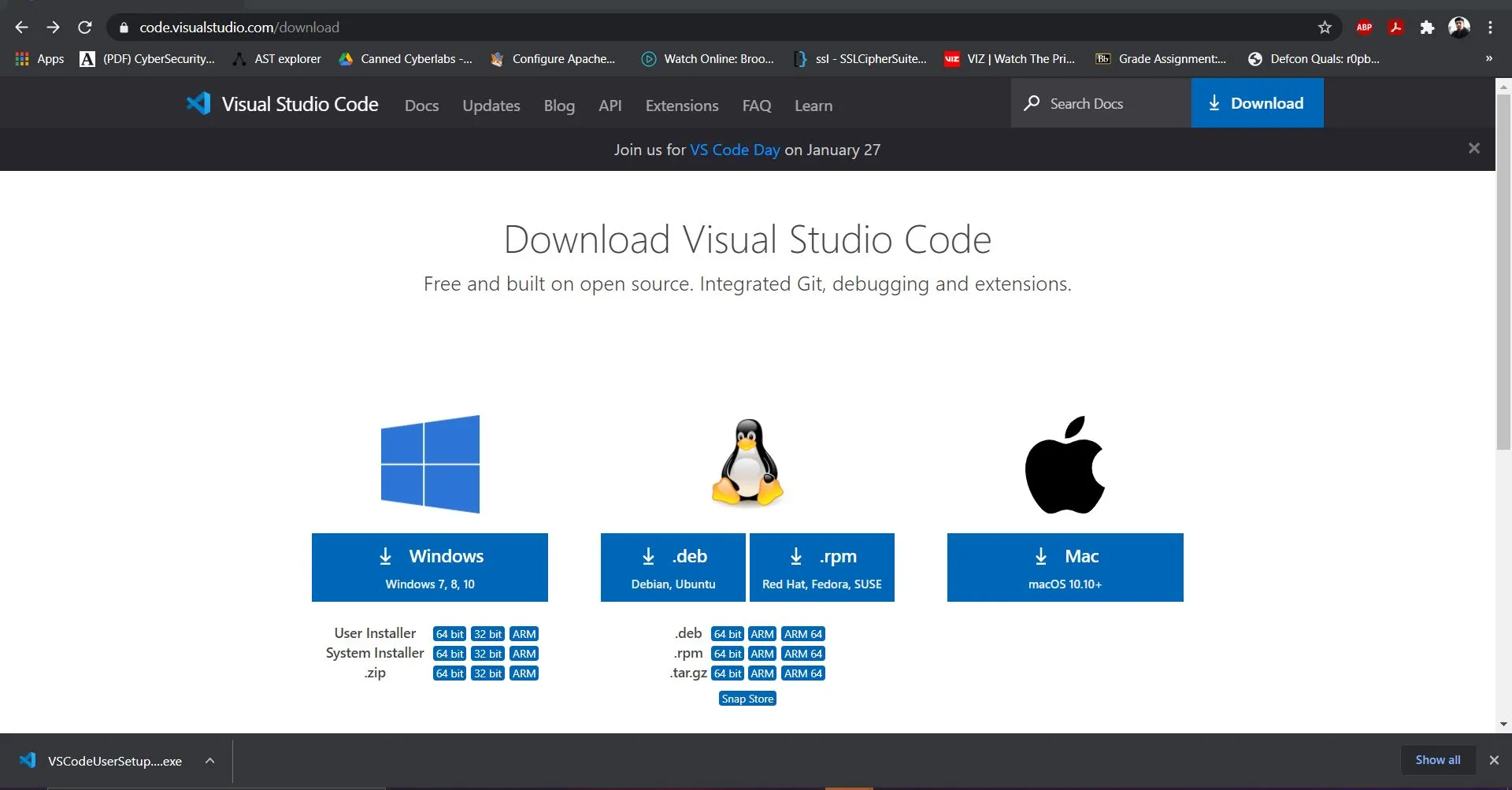Select .tar.gz 64 bit link
The image size is (1512, 790).
coord(728,673)
